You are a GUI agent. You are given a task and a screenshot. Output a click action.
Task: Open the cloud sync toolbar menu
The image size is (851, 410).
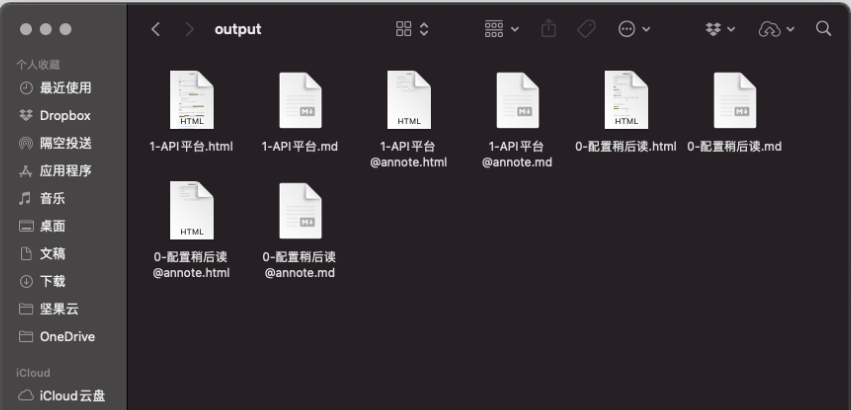pyautogui.click(x=770, y=29)
